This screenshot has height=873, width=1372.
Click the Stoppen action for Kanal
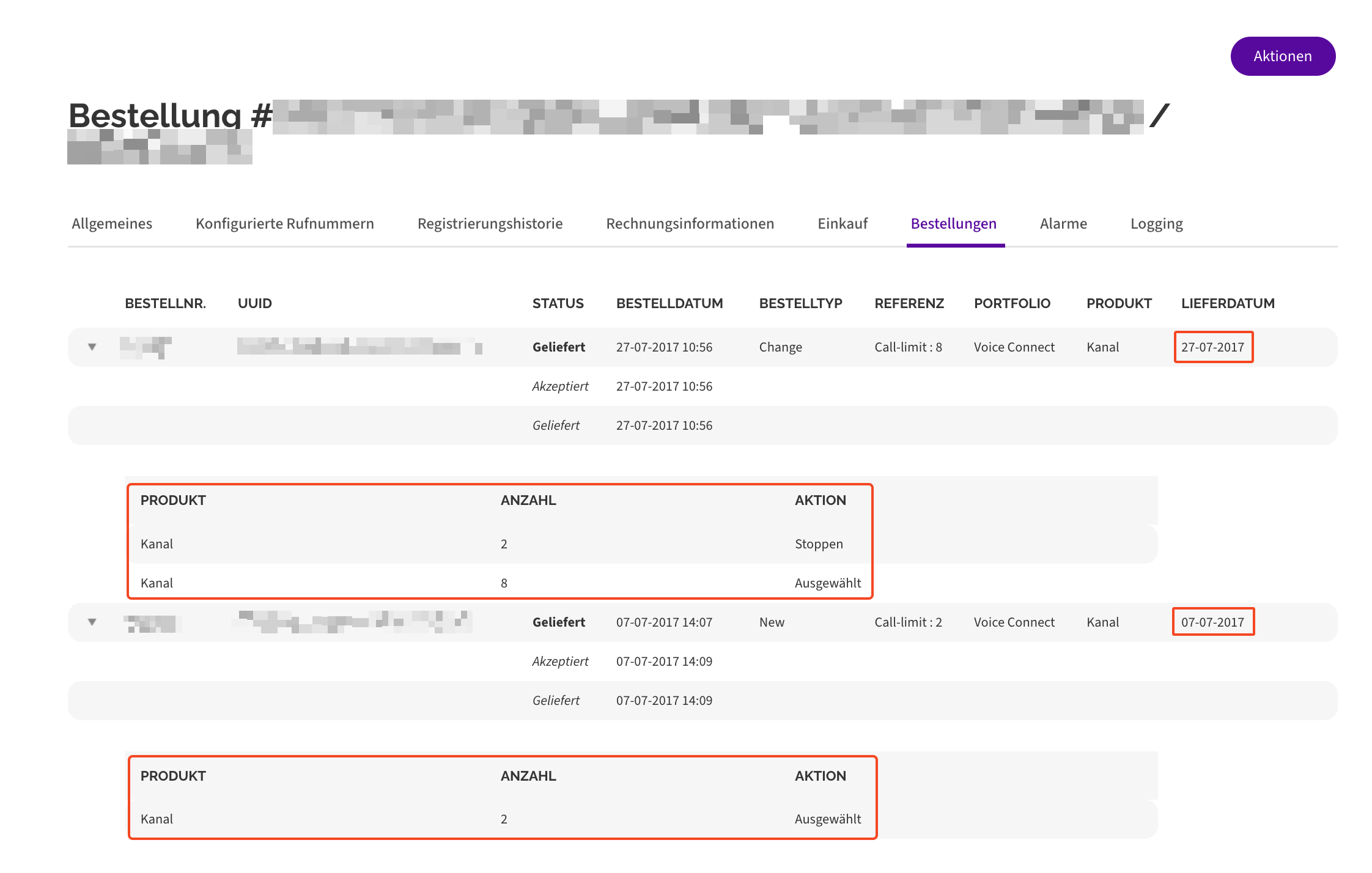pyautogui.click(x=818, y=544)
